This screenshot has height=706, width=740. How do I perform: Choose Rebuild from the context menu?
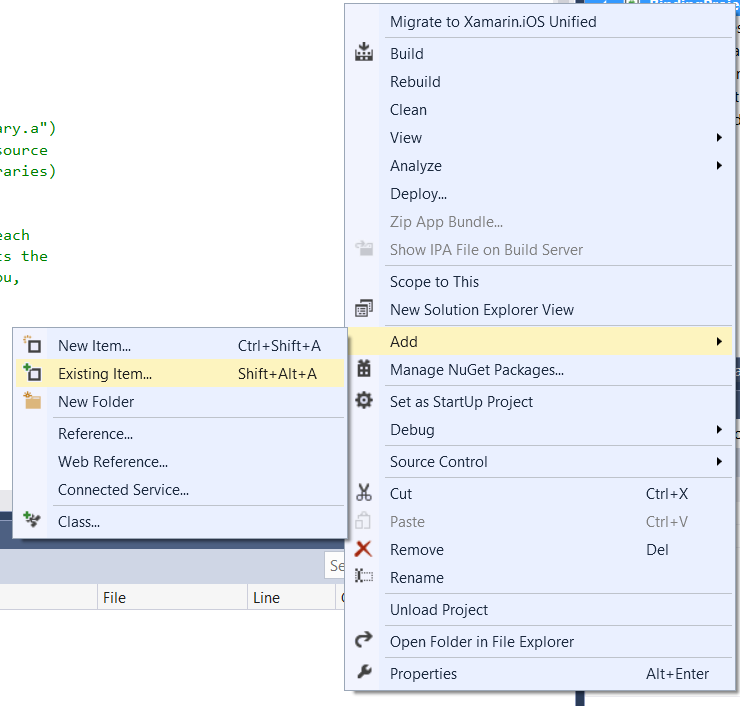coord(538,82)
